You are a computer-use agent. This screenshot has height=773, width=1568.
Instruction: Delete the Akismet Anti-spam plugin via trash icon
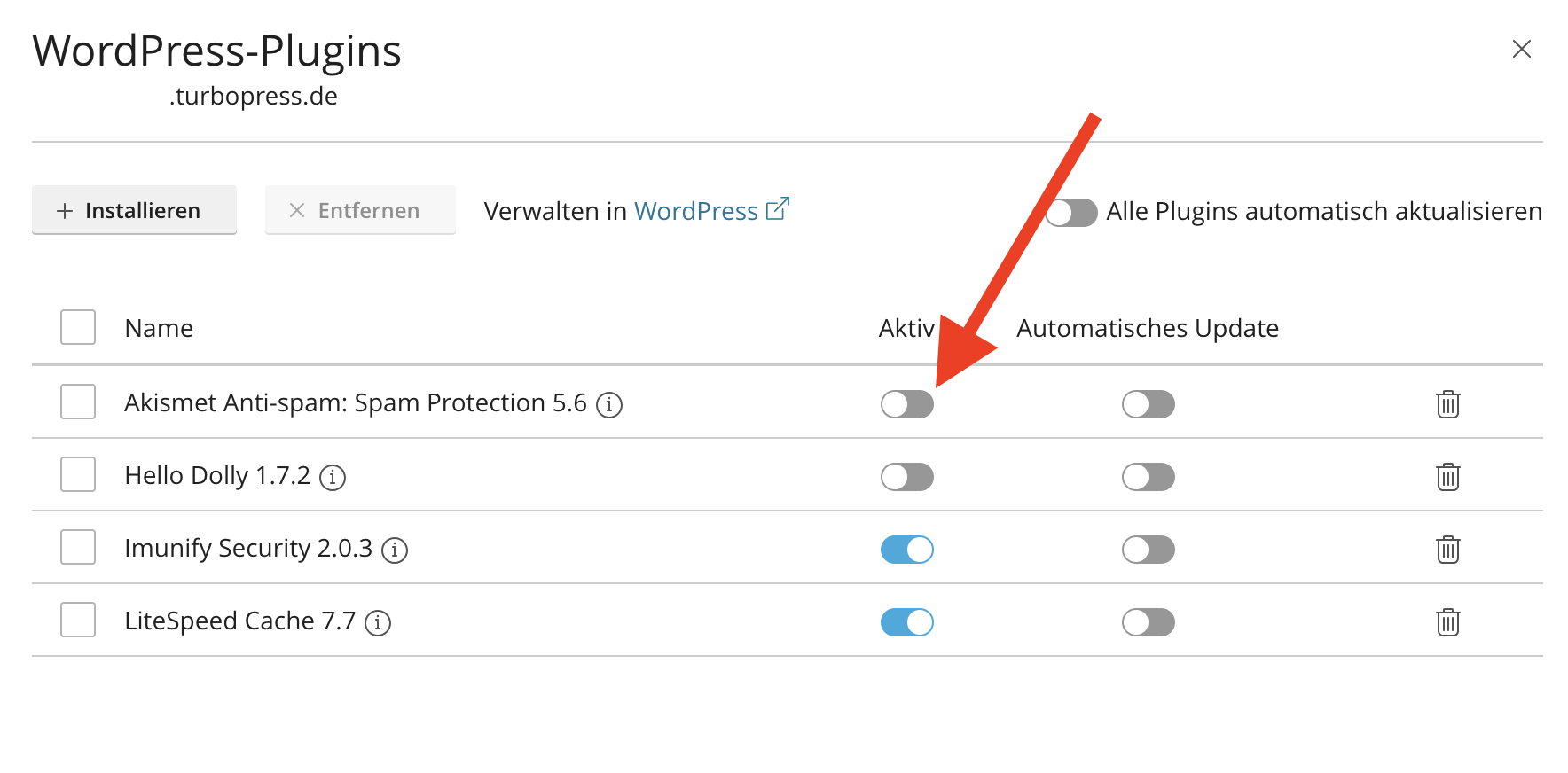pyautogui.click(x=1447, y=404)
